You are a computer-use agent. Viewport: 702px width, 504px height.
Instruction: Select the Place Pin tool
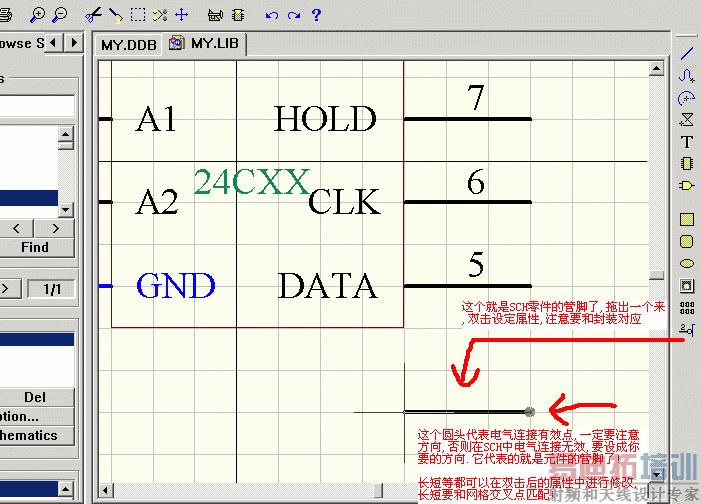coord(687,330)
